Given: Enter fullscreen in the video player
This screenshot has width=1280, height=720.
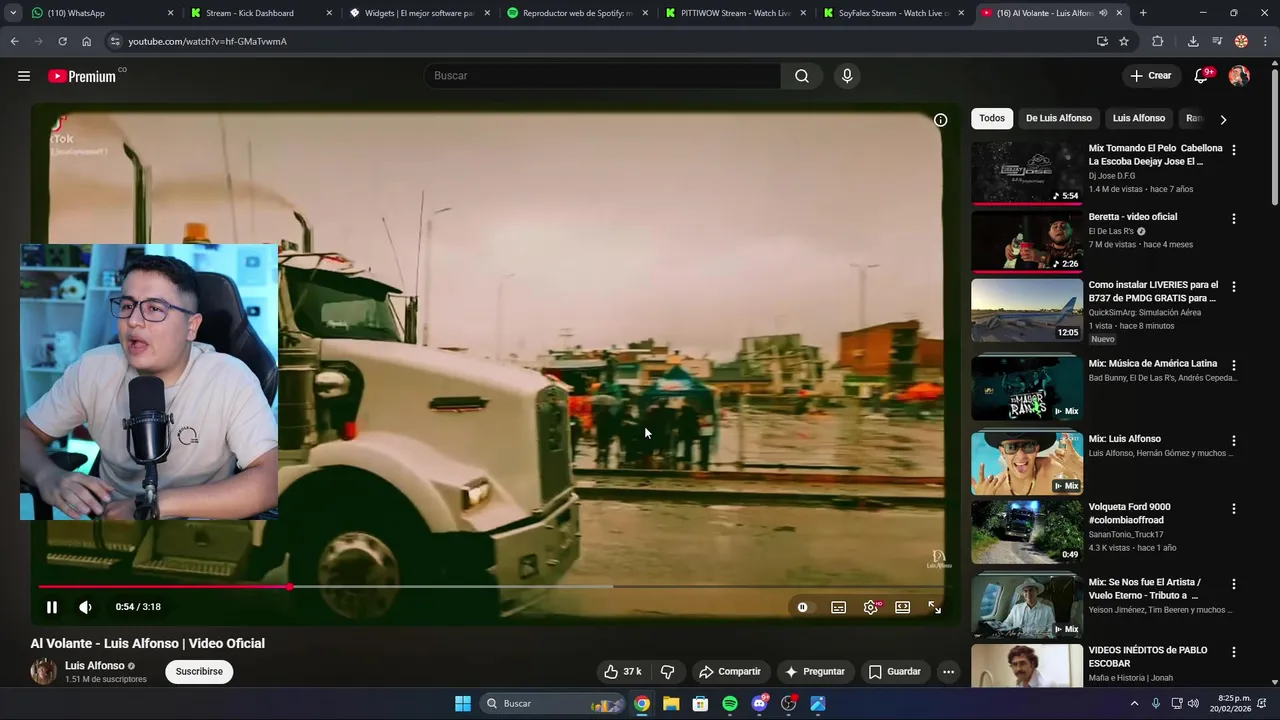Looking at the screenshot, I should click(x=934, y=607).
